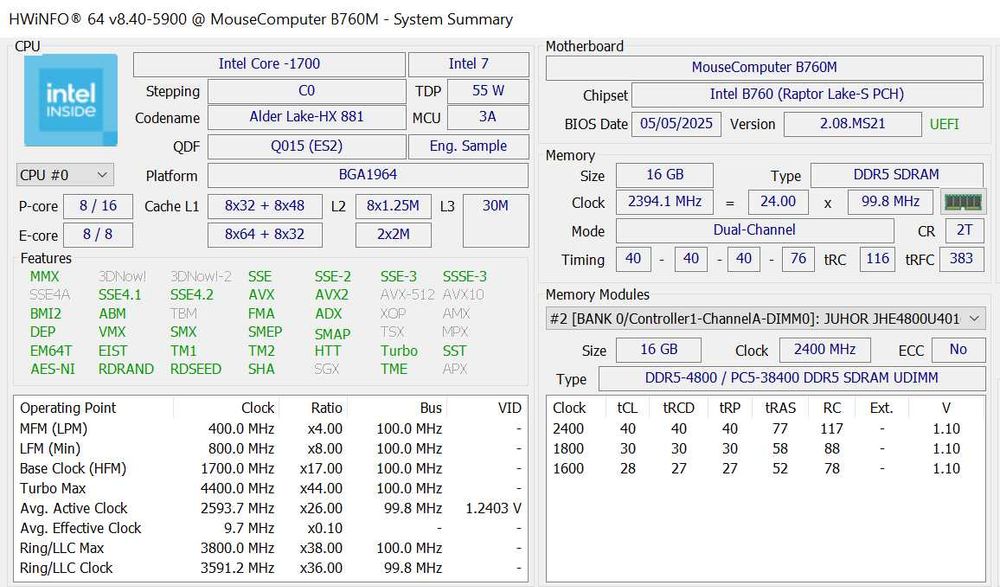1000x587 pixels.
Task: Click the TDP value 55 W
Action: coord(488,91)
